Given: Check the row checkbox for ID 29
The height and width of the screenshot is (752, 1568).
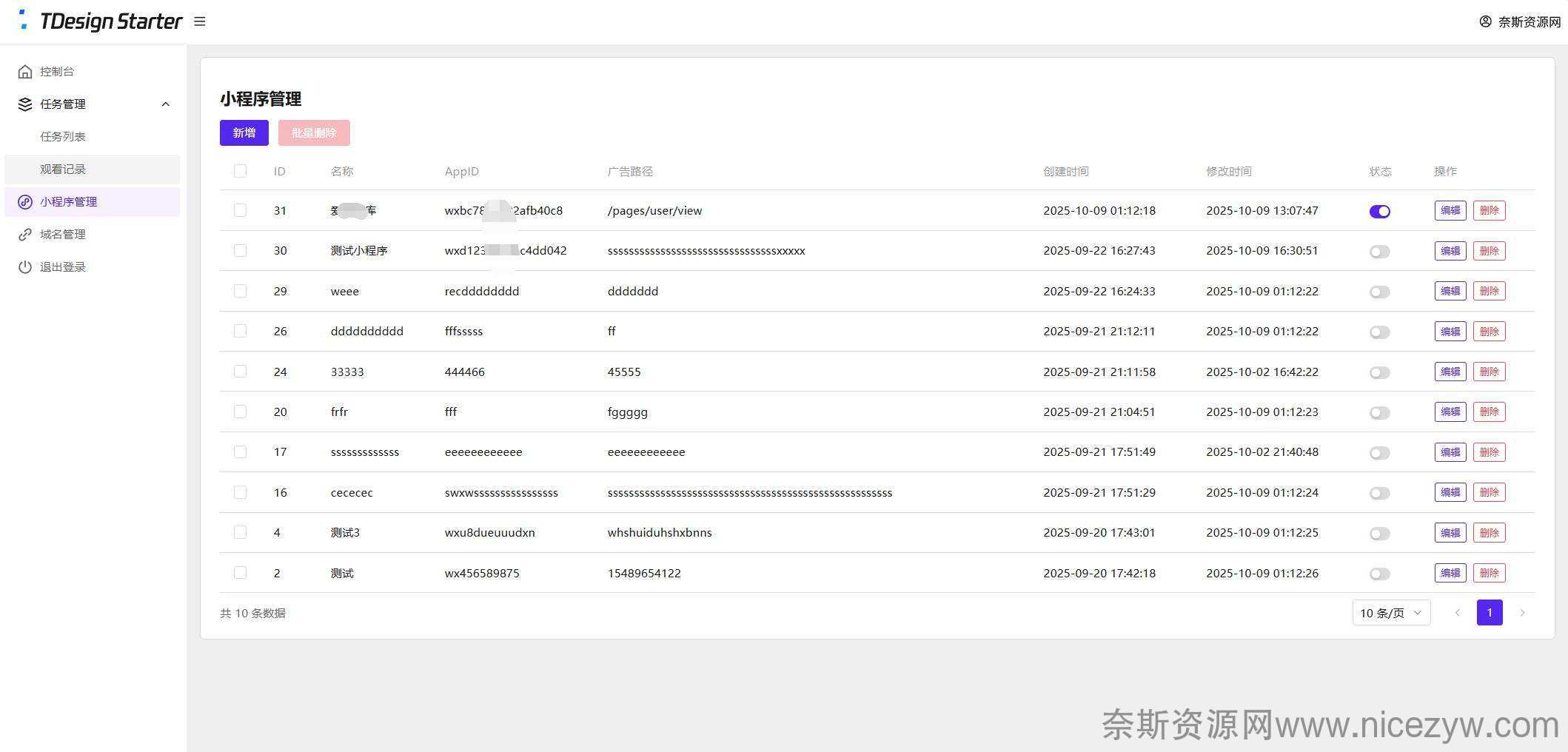Looking at the screenshot, I should (240, 291).
